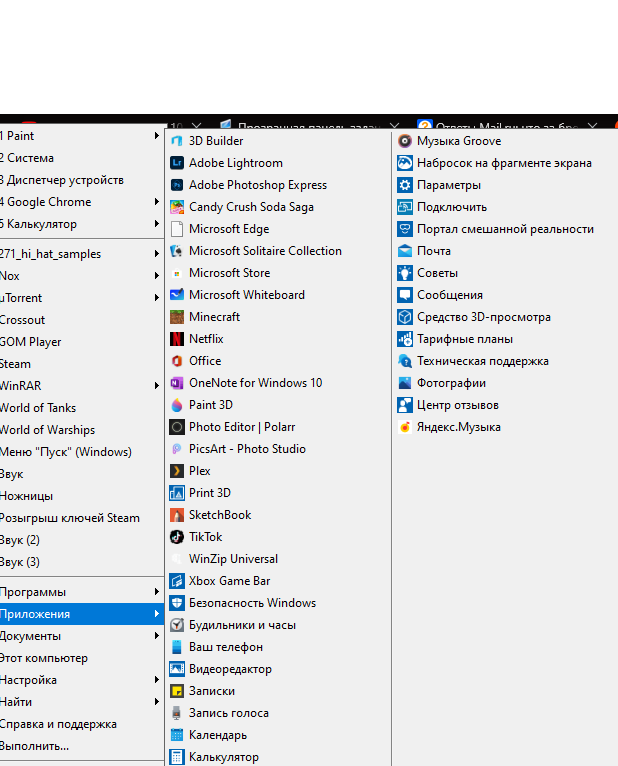Open Microsoft Edge text label
The height and width of the screenshot is (766, 618).
click(x=229, y=229)
